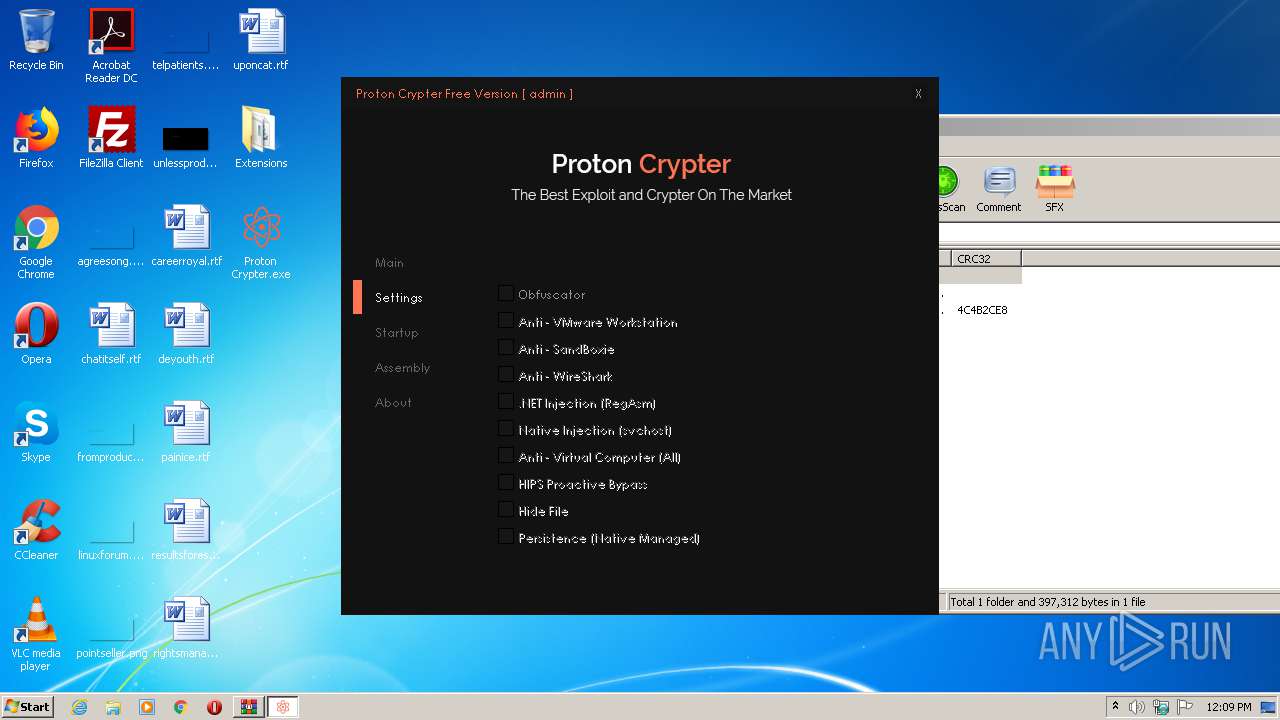Select painice.rtf document icon

[x=186, y=432]
